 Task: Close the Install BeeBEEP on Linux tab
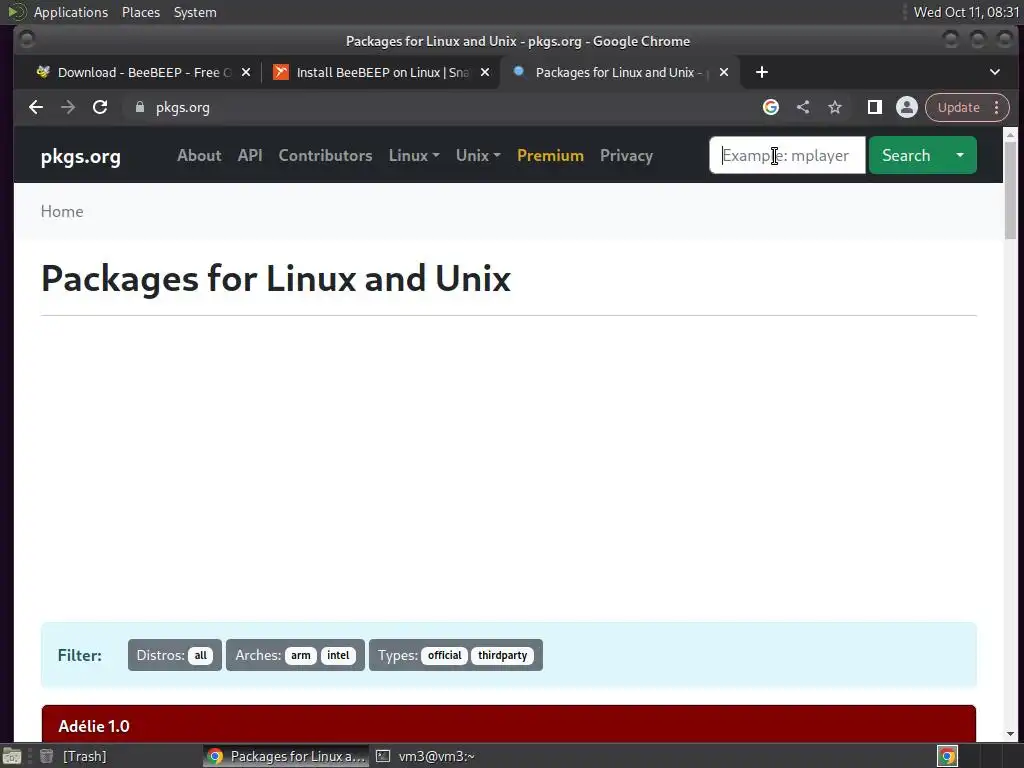click(485, 72)
